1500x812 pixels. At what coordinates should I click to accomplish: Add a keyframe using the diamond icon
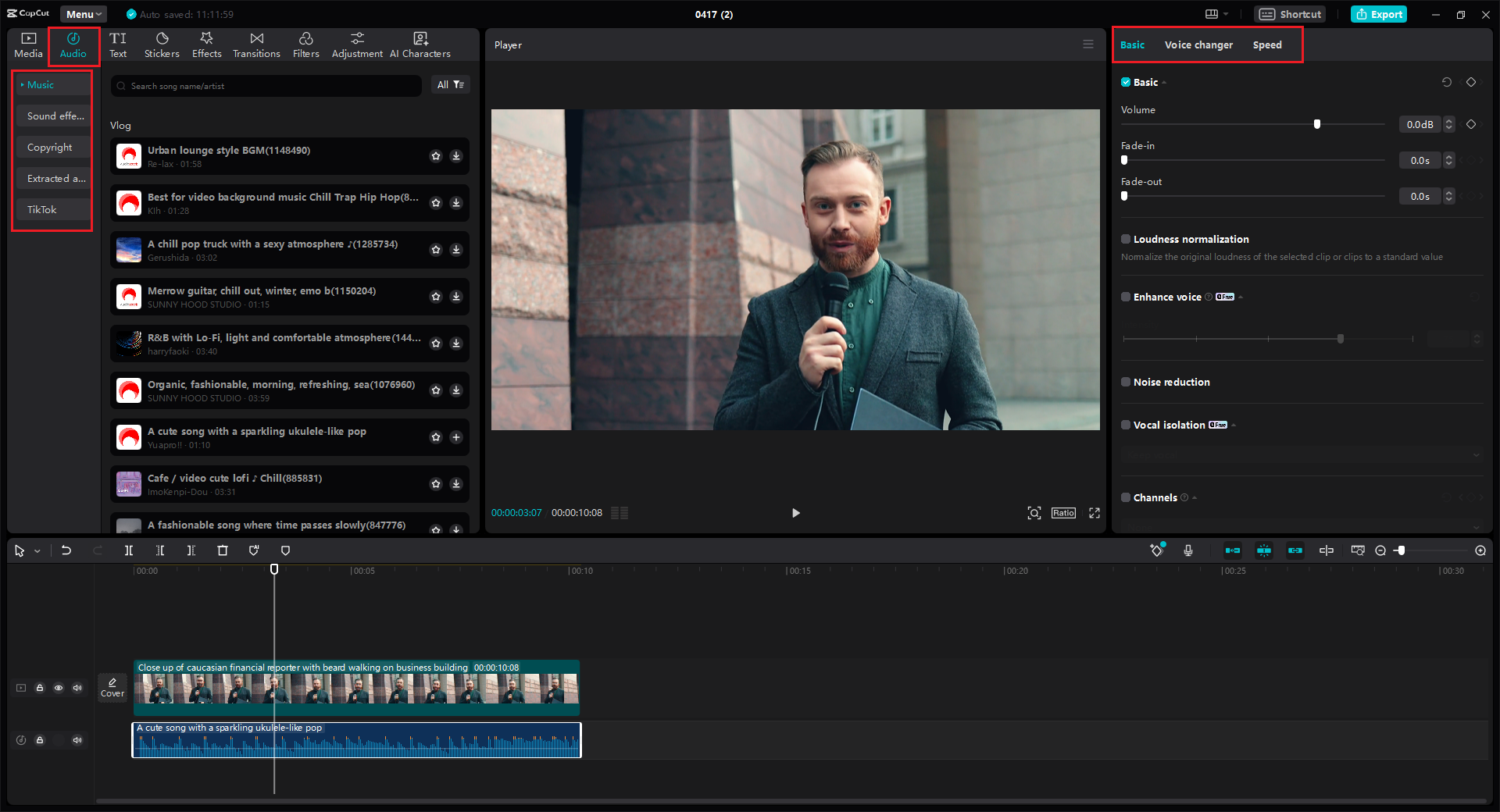[1471, 82]
